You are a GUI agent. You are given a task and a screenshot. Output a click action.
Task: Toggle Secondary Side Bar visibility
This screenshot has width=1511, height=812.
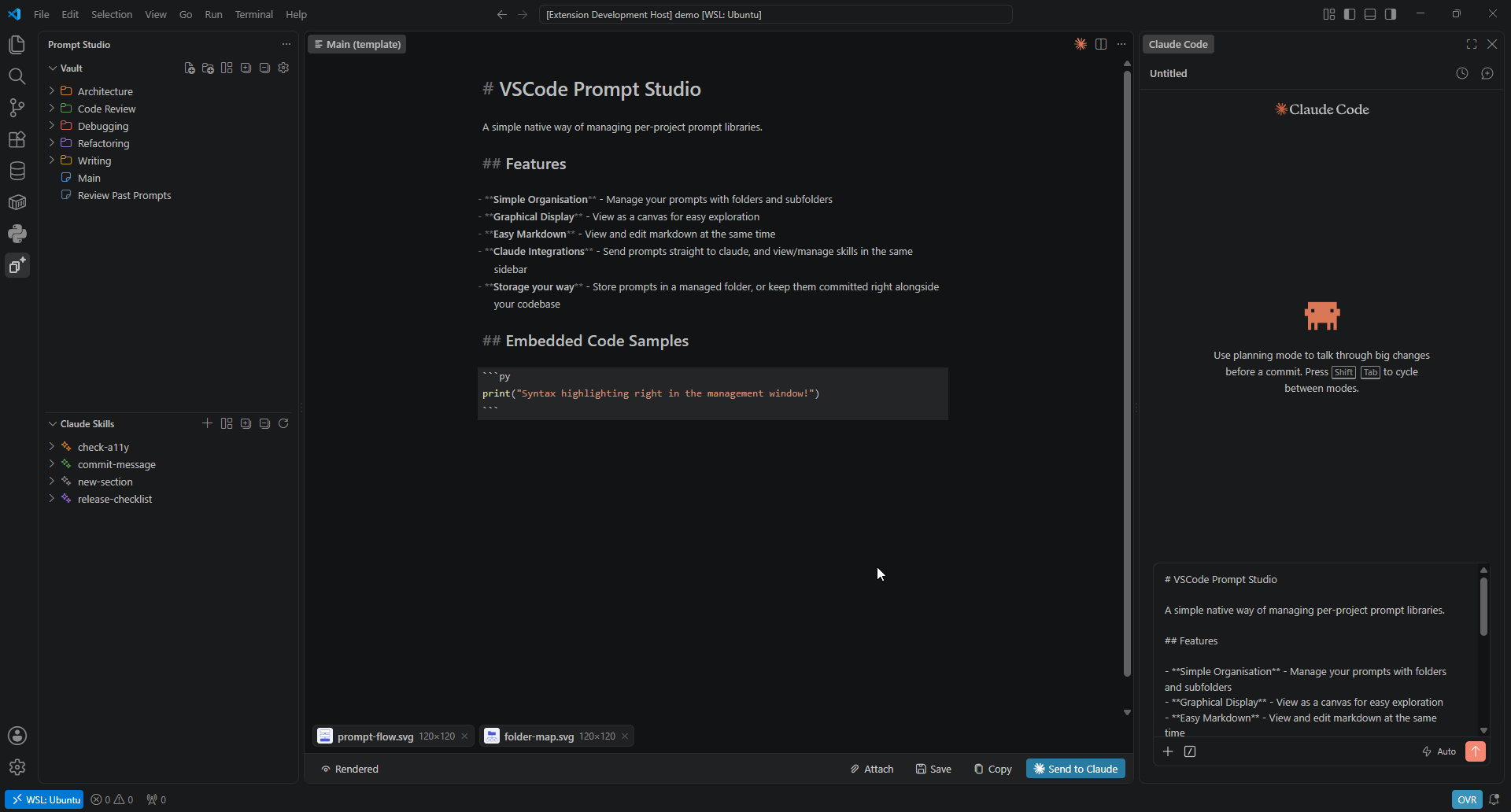(1391, 14)
